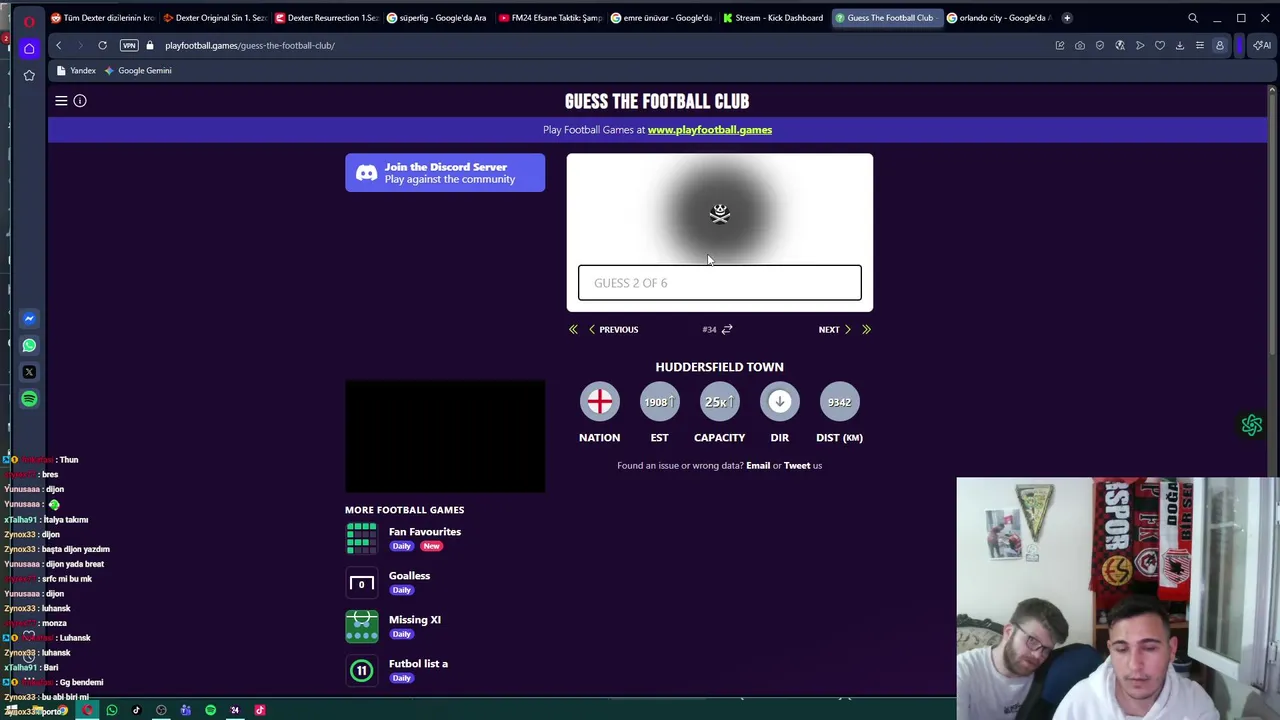
Task: Go back to previous page in browser
Action: click(58, 45)
